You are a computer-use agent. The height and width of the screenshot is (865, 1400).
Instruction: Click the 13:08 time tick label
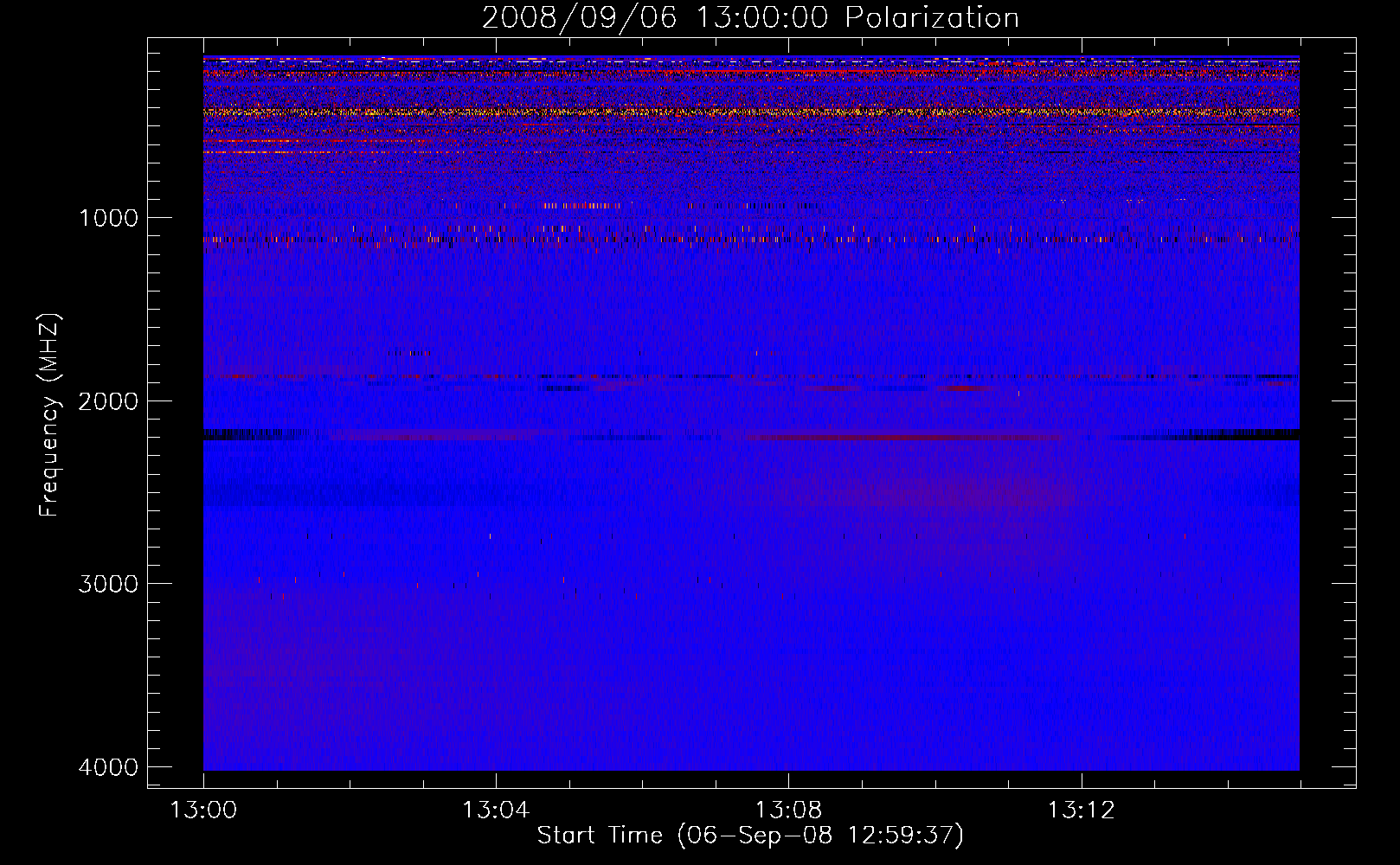click(x=788, y=811)
